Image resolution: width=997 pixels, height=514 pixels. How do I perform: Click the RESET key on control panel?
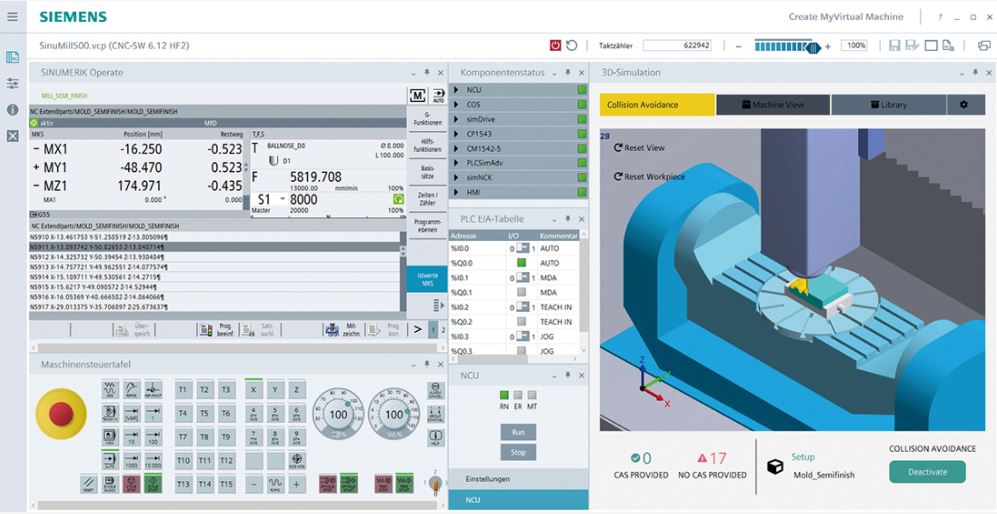[89, 484]
